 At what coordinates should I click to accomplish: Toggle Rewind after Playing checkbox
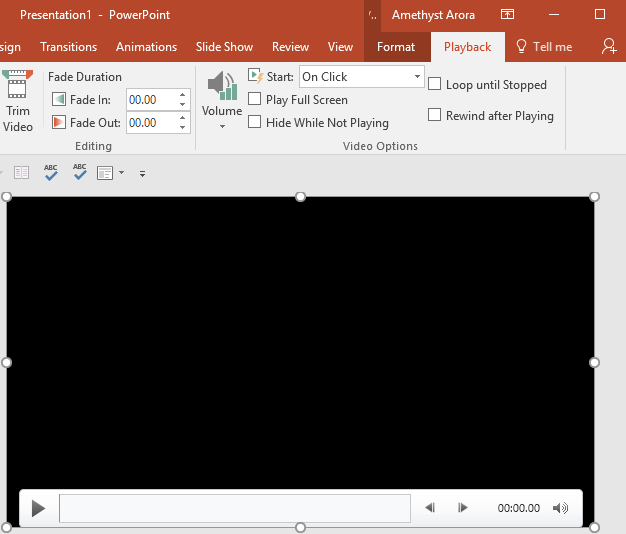434,115
